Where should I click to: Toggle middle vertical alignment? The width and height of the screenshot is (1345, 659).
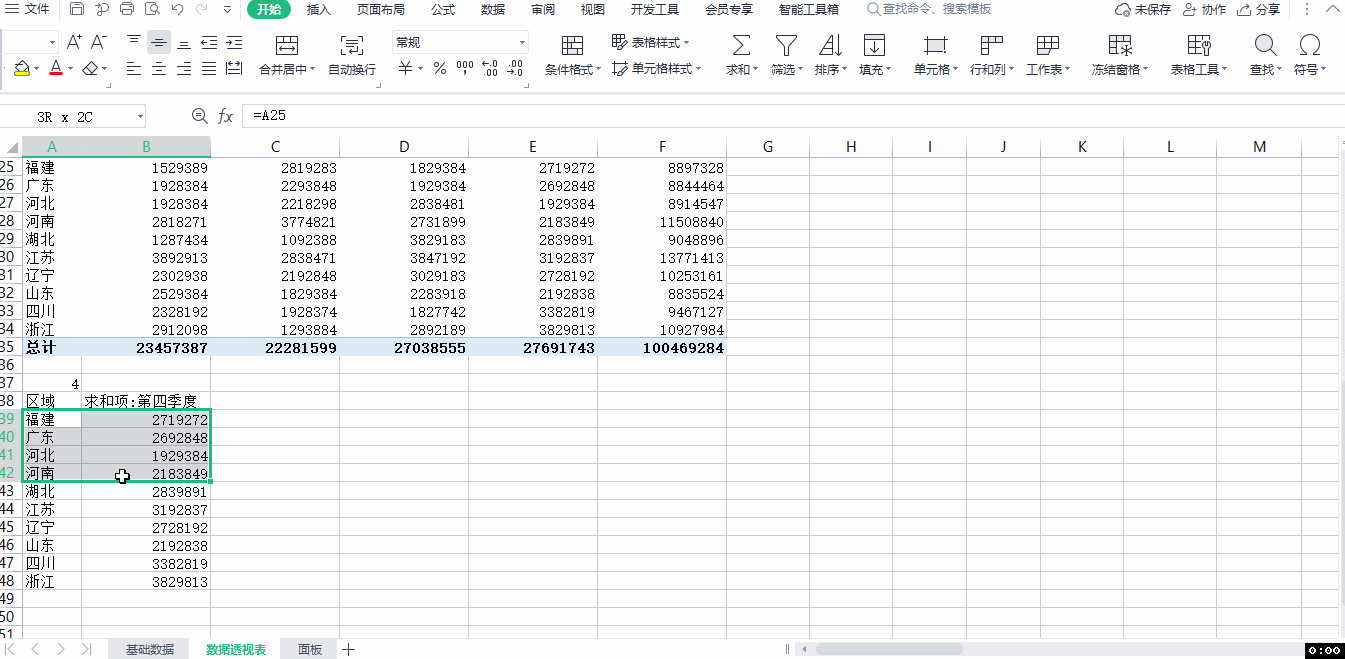click(x=159, y=42)
